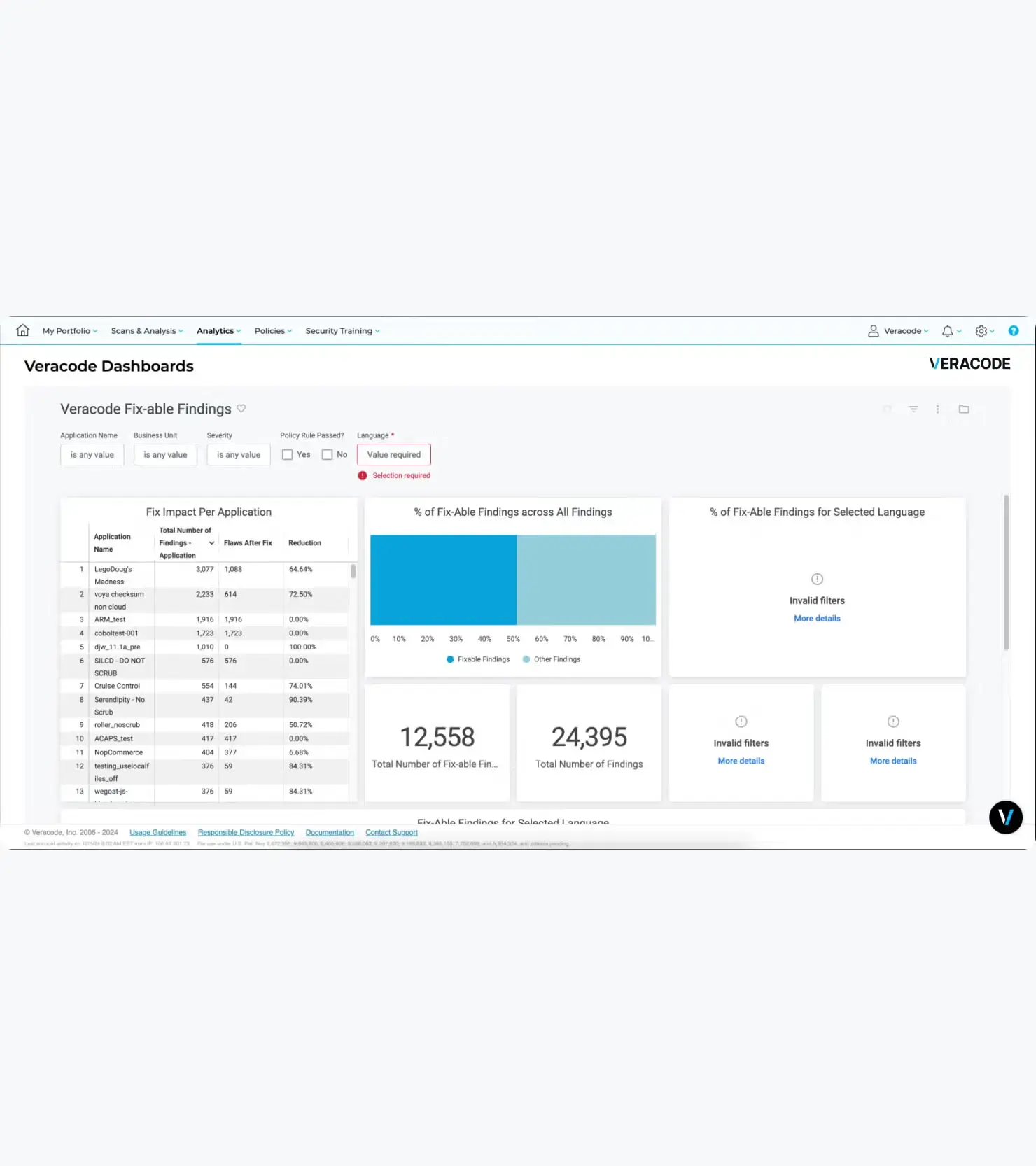This screenshot has width=1036, height=1166.
Task: Open the dashboard filter icon
Action: pos(913,409)
